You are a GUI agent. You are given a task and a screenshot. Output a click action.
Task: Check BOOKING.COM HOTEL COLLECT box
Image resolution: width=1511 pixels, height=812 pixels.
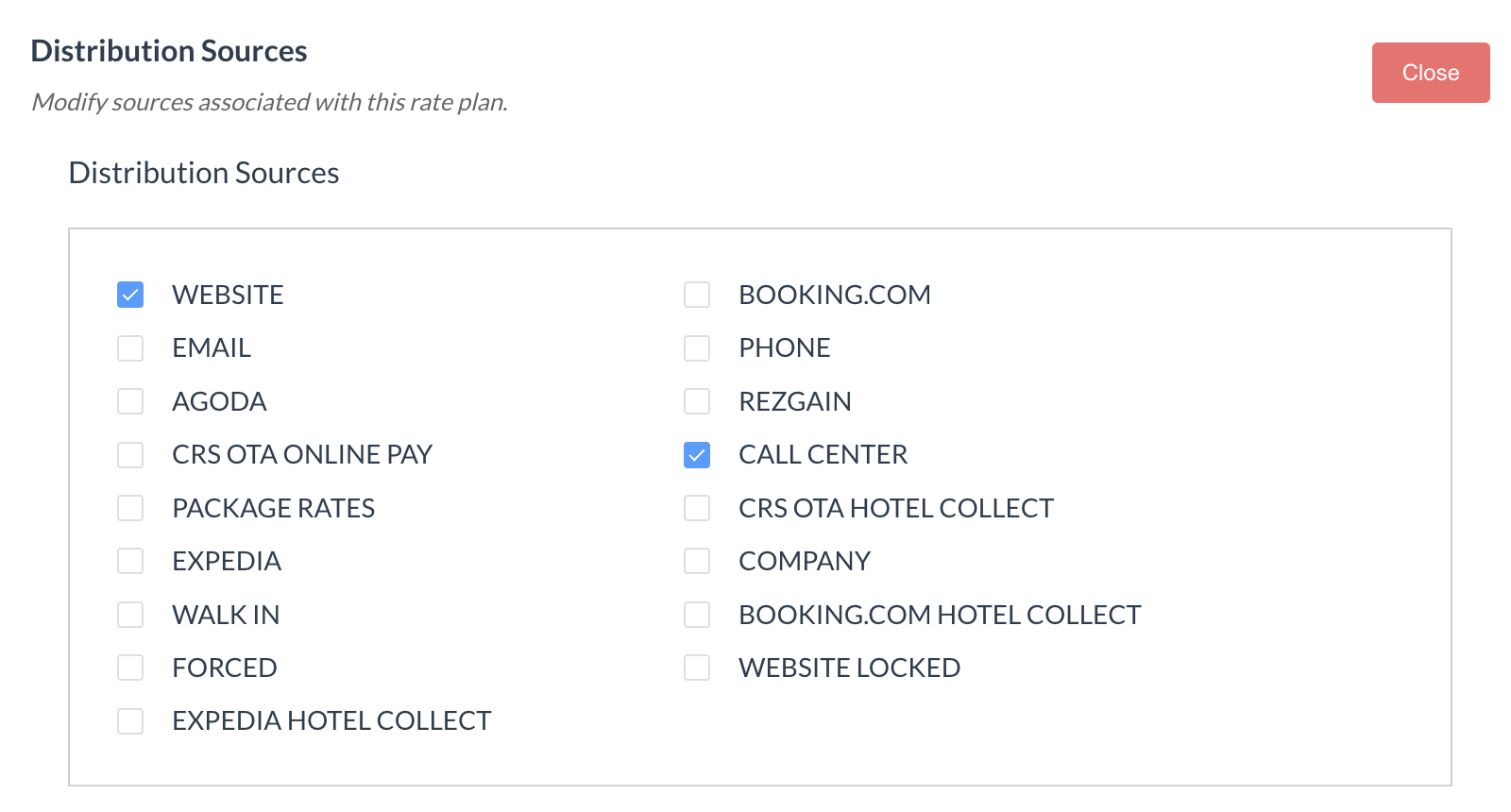coord(697,615)
